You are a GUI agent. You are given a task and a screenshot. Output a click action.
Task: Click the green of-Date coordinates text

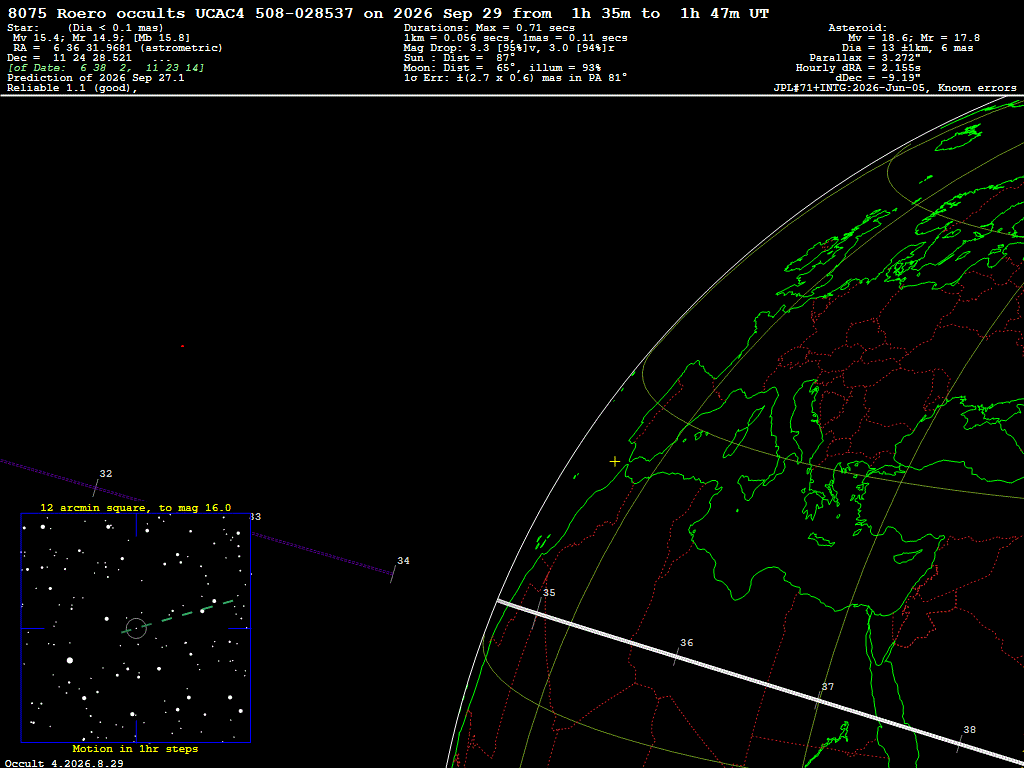[x=106, y=68]
